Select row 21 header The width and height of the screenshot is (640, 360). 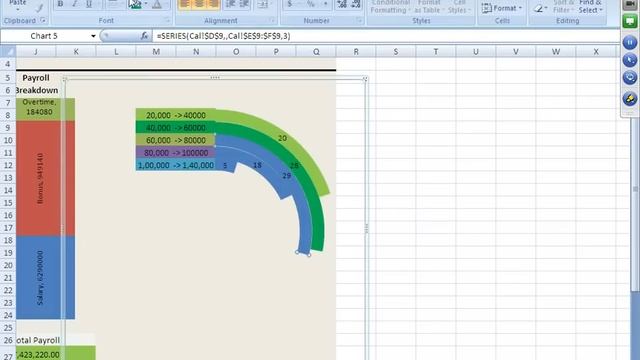pos(8,278)
